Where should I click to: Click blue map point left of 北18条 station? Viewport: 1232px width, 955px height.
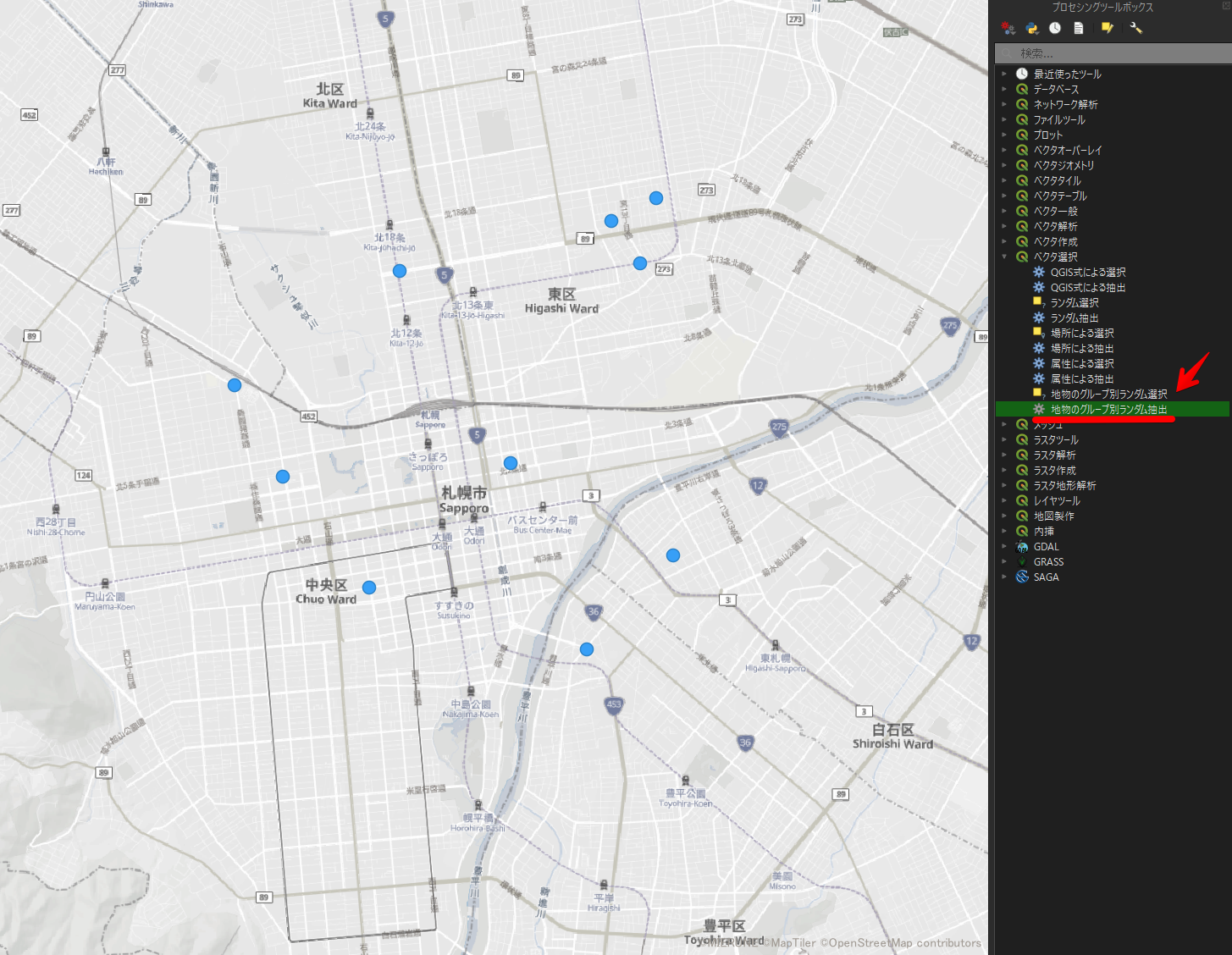pyautogui.click(x=400, y=271)
